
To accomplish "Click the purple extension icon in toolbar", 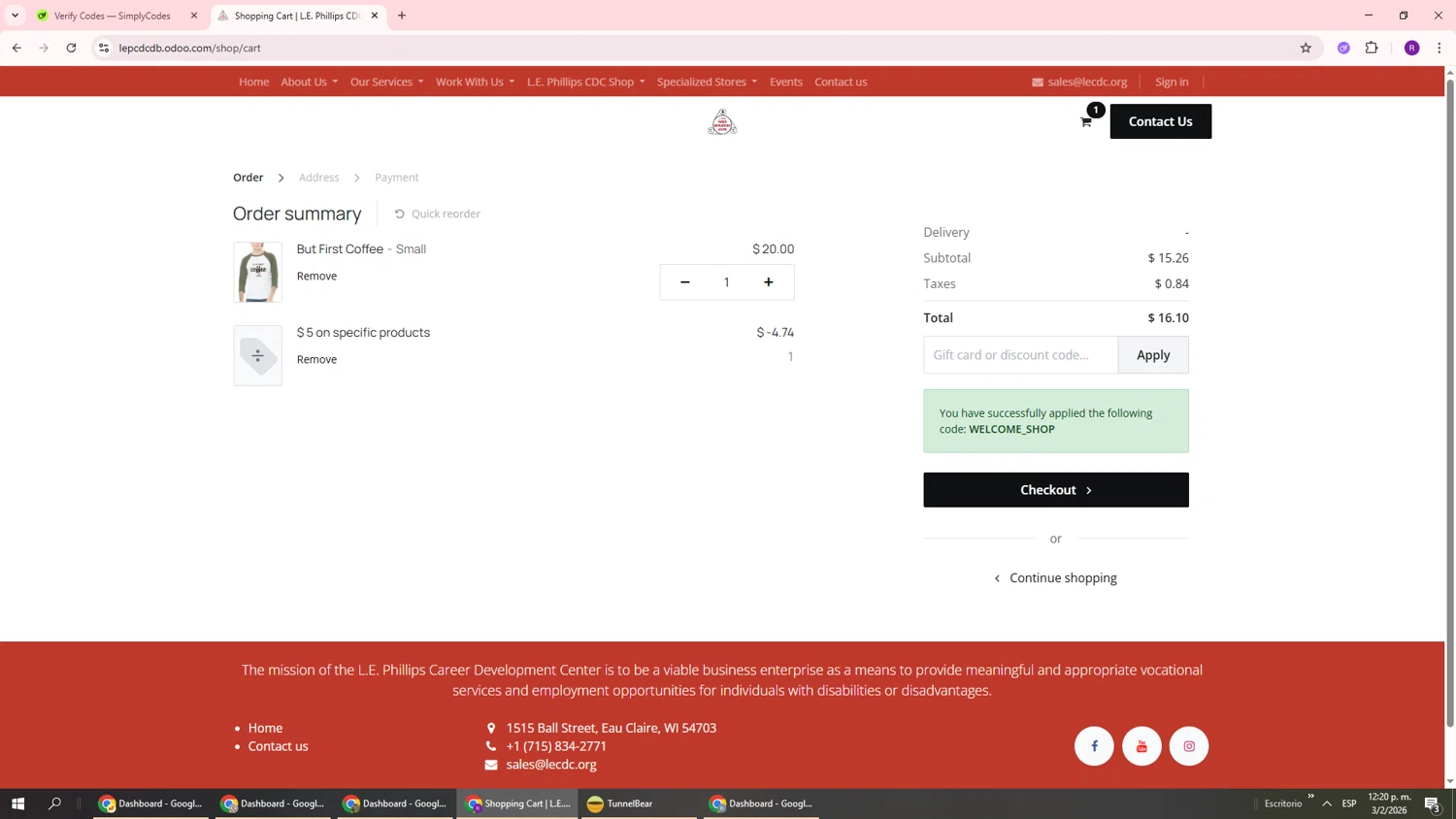I will point(1343,48).
